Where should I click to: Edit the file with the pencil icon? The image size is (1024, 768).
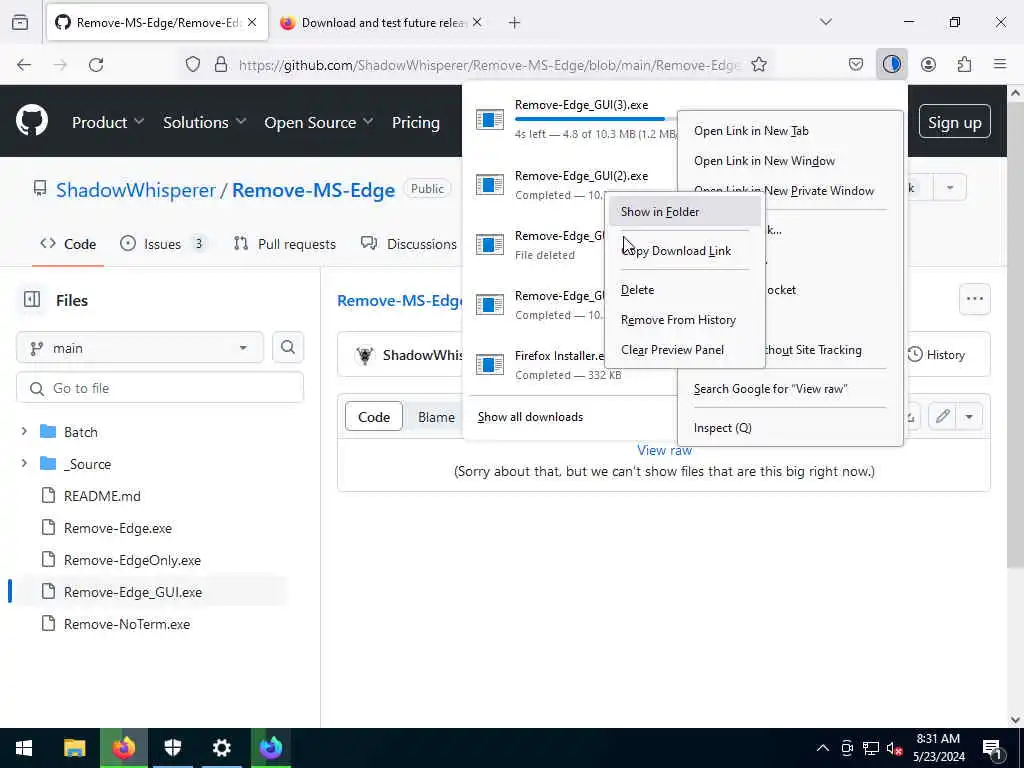942,417
